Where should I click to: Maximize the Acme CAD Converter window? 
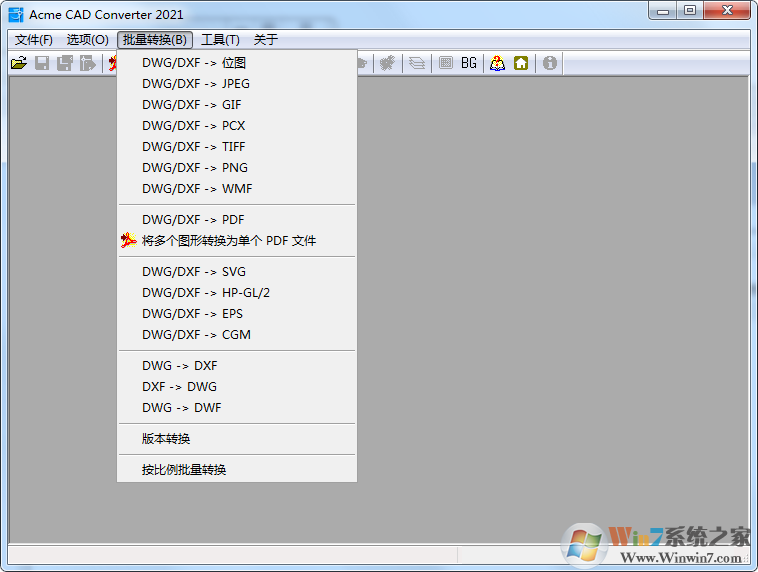click(690, 10)
